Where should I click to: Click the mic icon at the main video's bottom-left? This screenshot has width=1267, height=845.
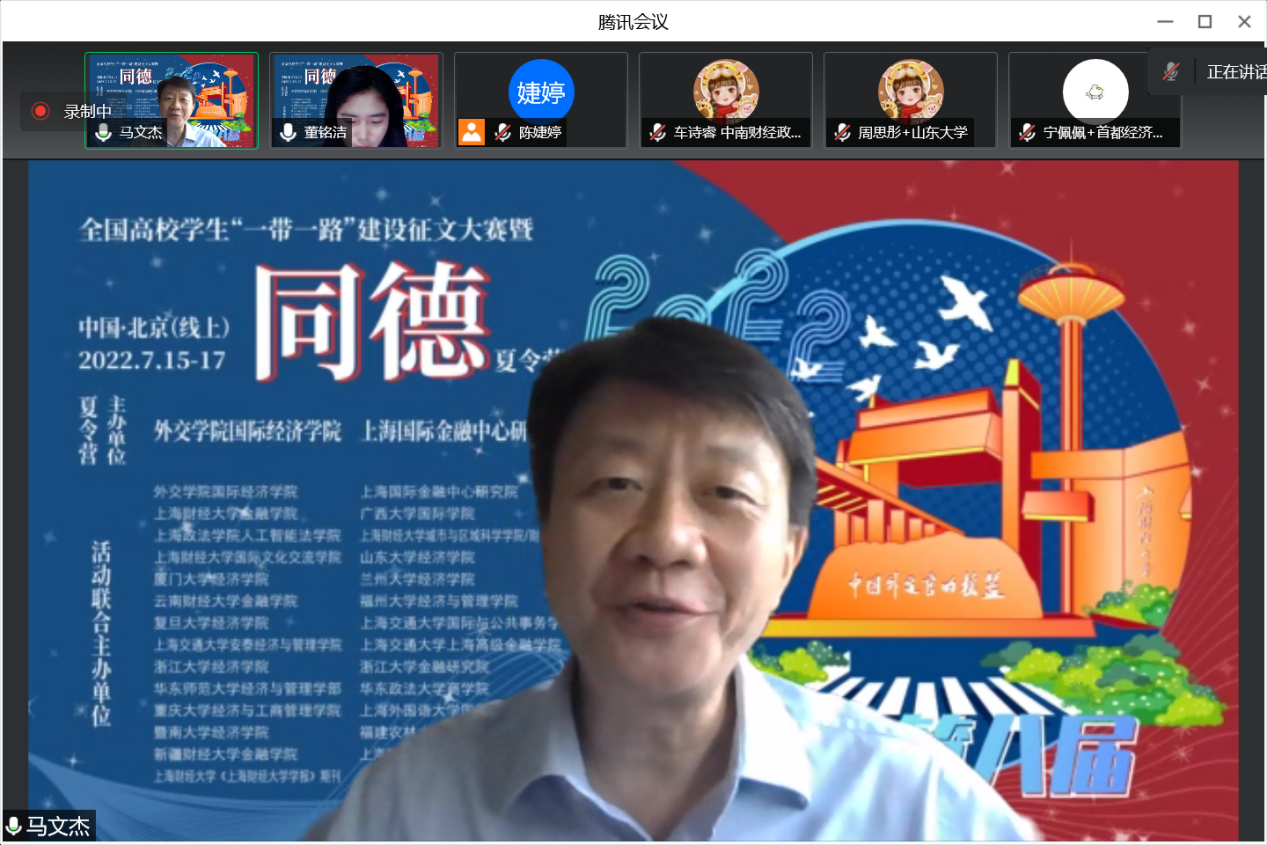[14, 826]
